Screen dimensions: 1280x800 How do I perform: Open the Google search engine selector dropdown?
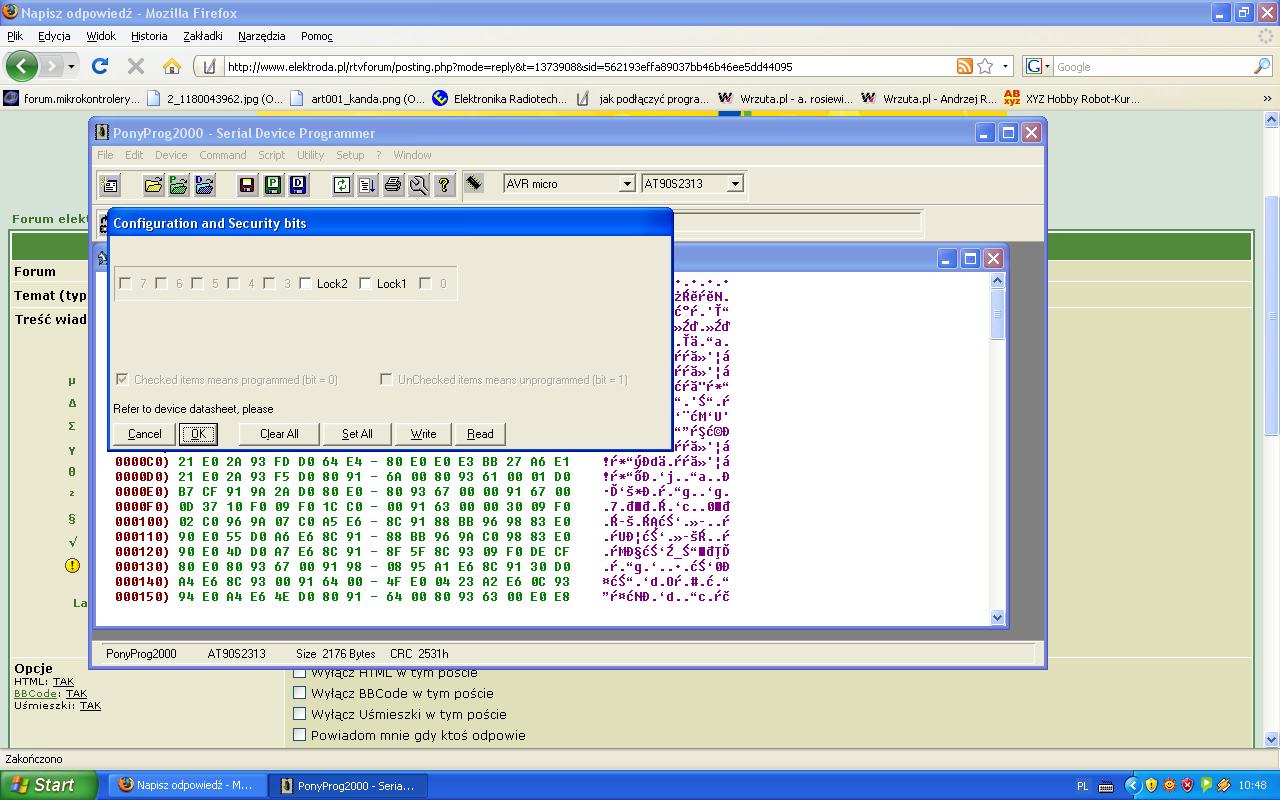(x=1039, y=66)
